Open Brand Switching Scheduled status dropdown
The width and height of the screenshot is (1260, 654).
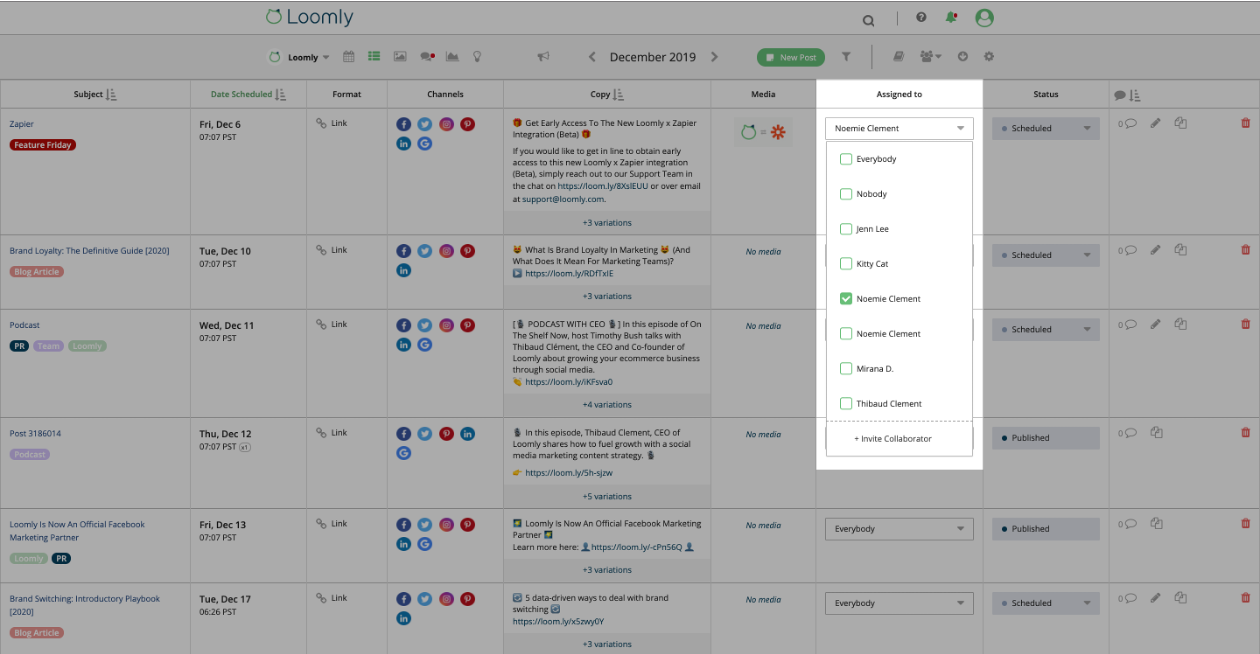point(1046,603)
